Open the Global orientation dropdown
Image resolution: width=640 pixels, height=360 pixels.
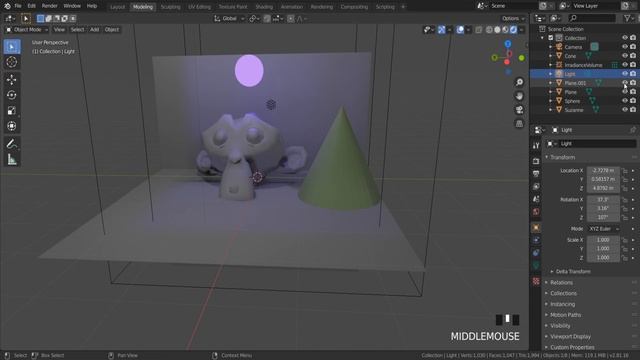click(x=229, y=19)
